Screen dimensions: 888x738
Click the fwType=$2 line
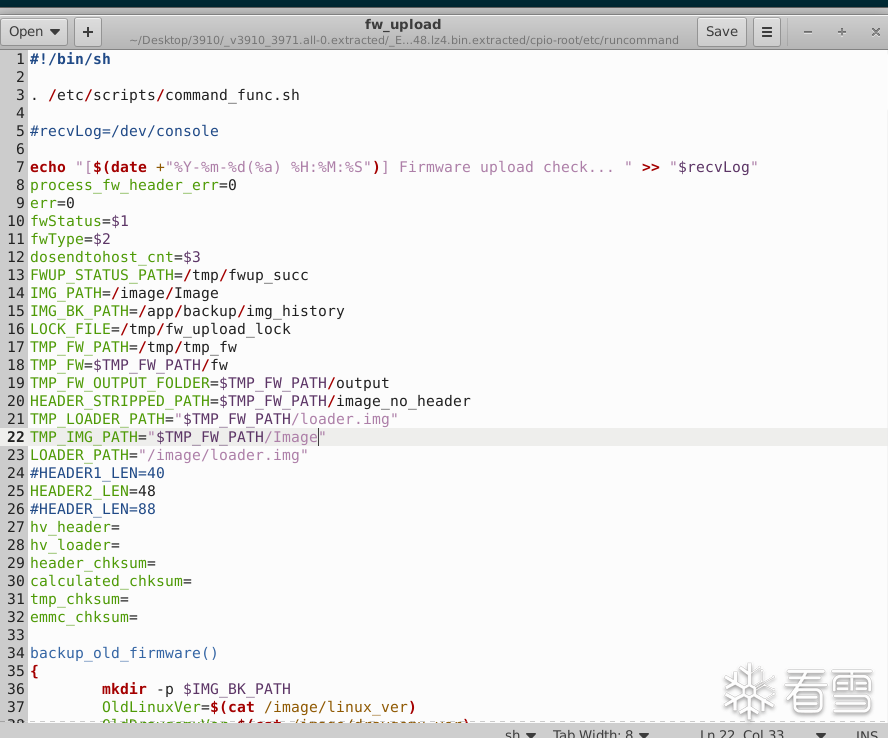coord(70,239)
